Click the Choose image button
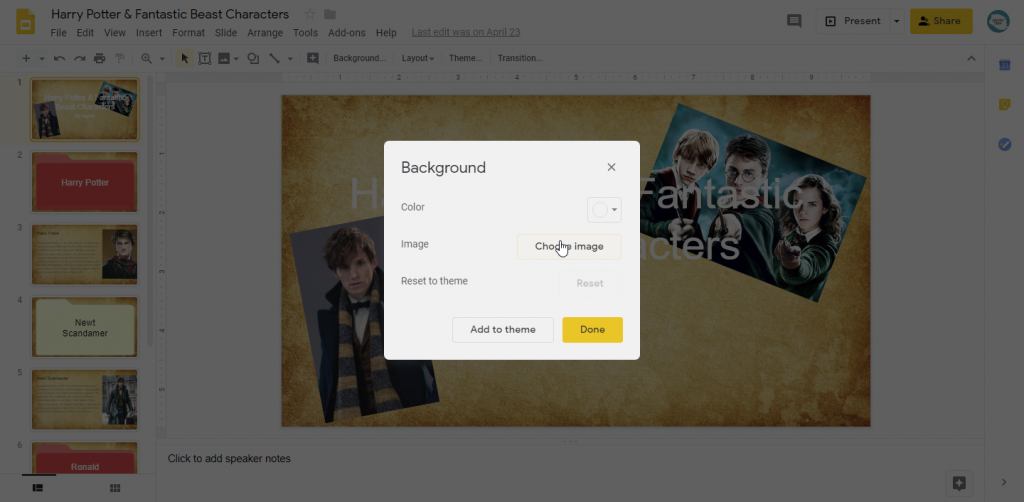The image size is (1024, 502). 569,246
